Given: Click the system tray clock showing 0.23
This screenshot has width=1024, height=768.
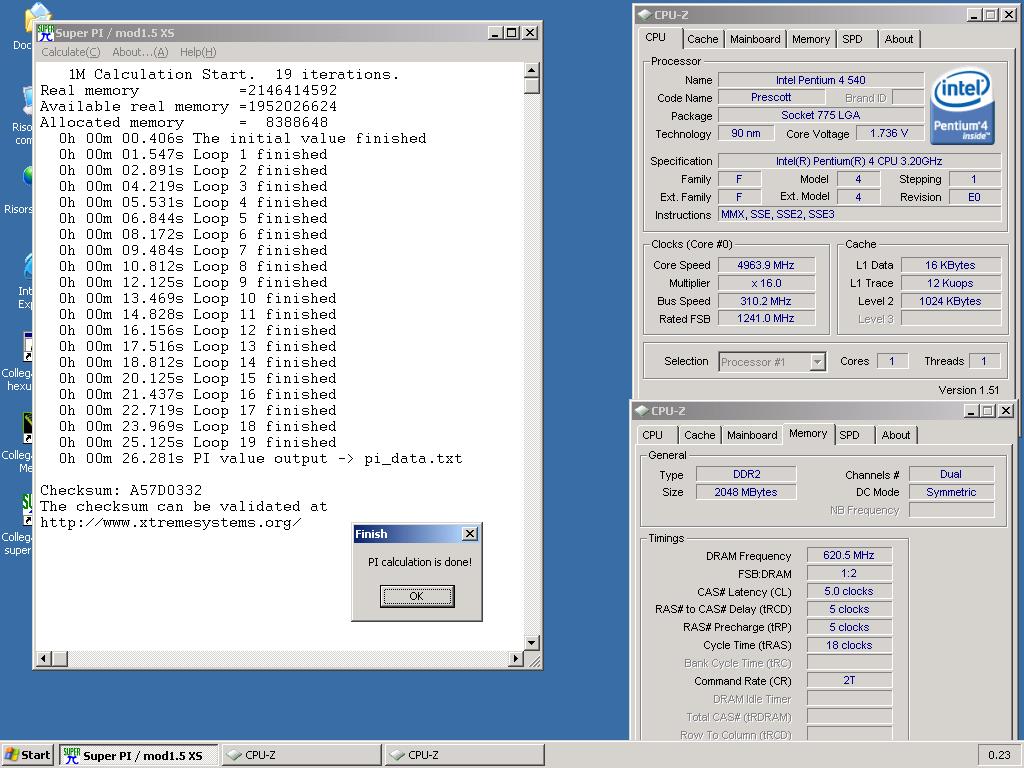Looking at the screenshot, I should (999, 755).
